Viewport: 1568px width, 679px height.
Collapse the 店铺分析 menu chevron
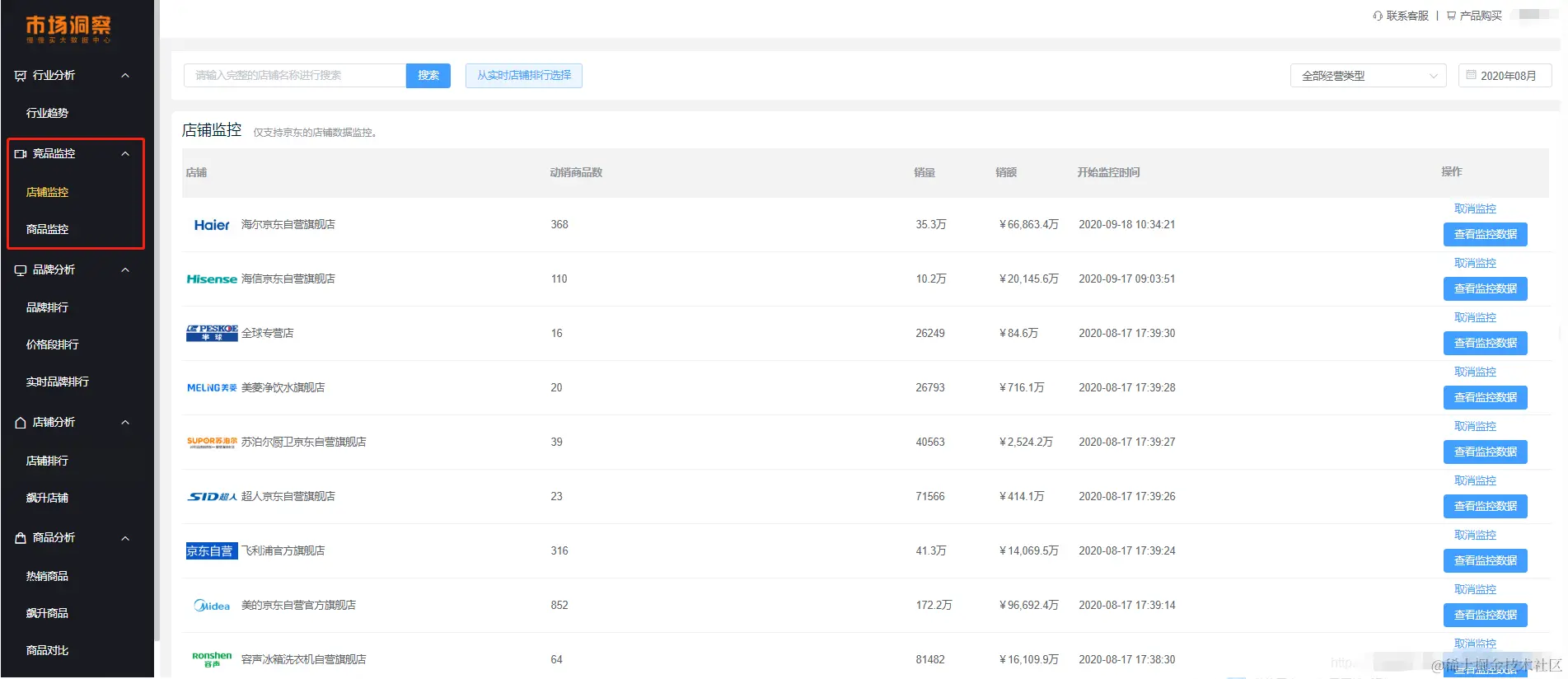coord(125,423)
